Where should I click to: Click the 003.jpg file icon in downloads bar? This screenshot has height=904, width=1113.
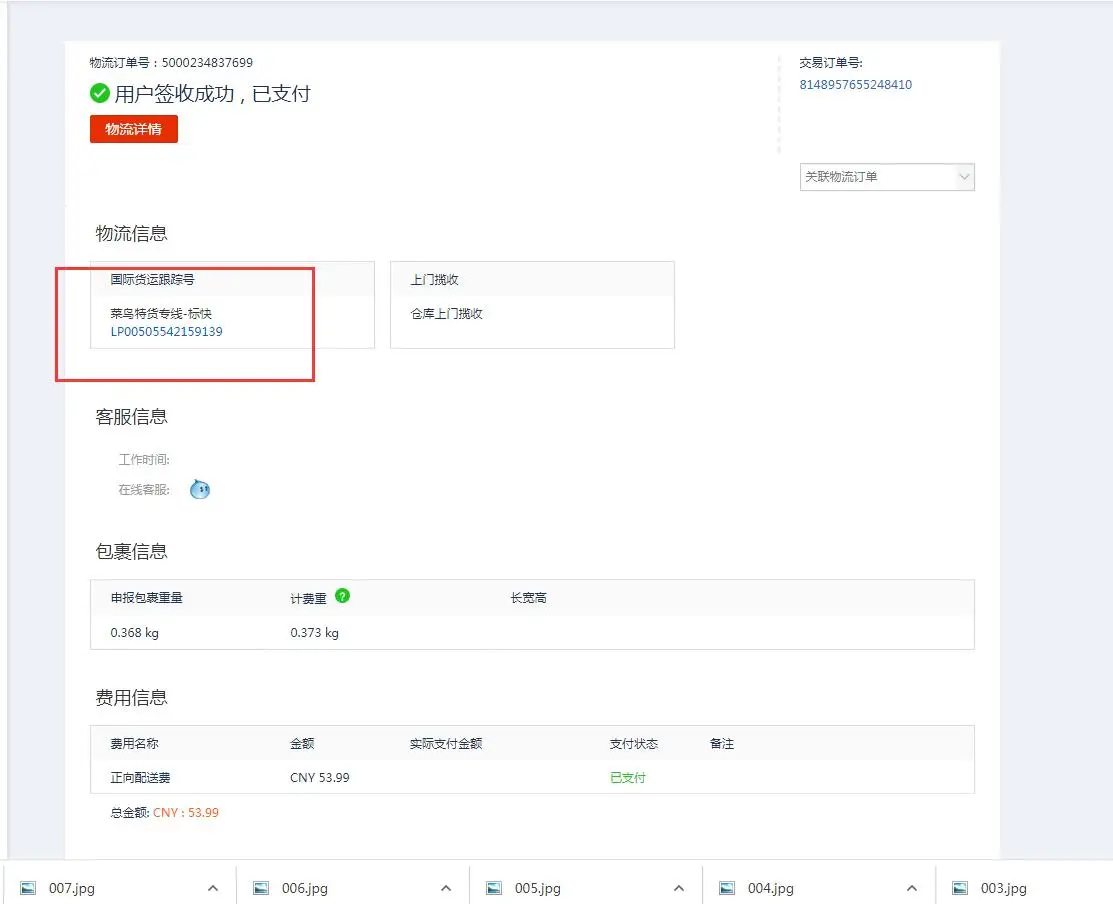[x=960, y=888]
